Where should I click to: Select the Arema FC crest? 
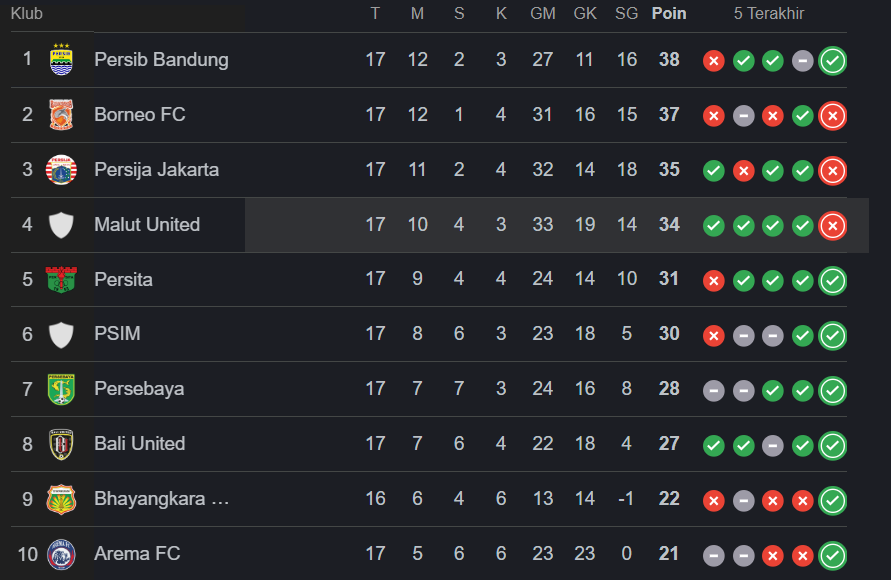60,553
